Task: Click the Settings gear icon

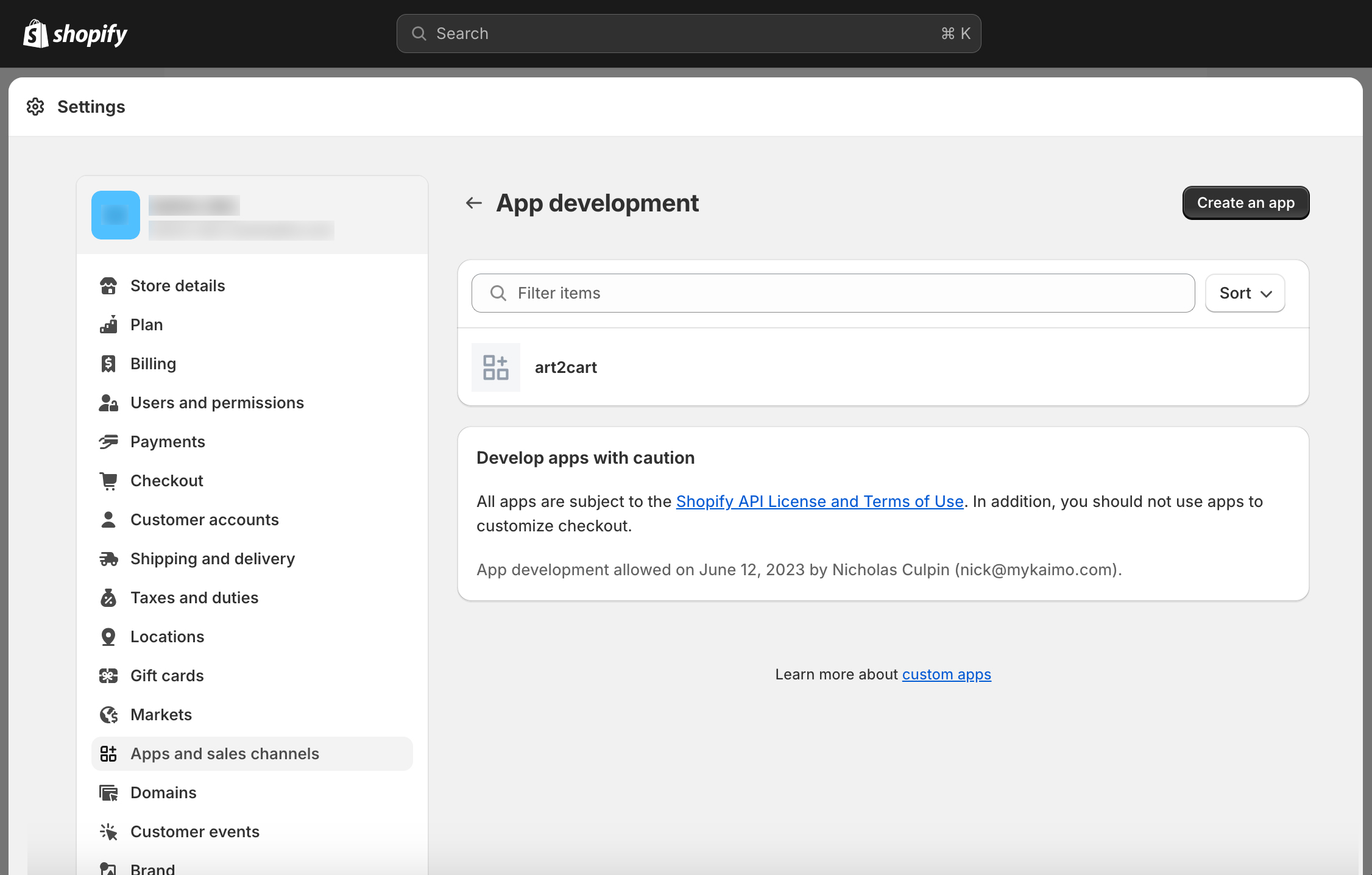Action: 35,107
